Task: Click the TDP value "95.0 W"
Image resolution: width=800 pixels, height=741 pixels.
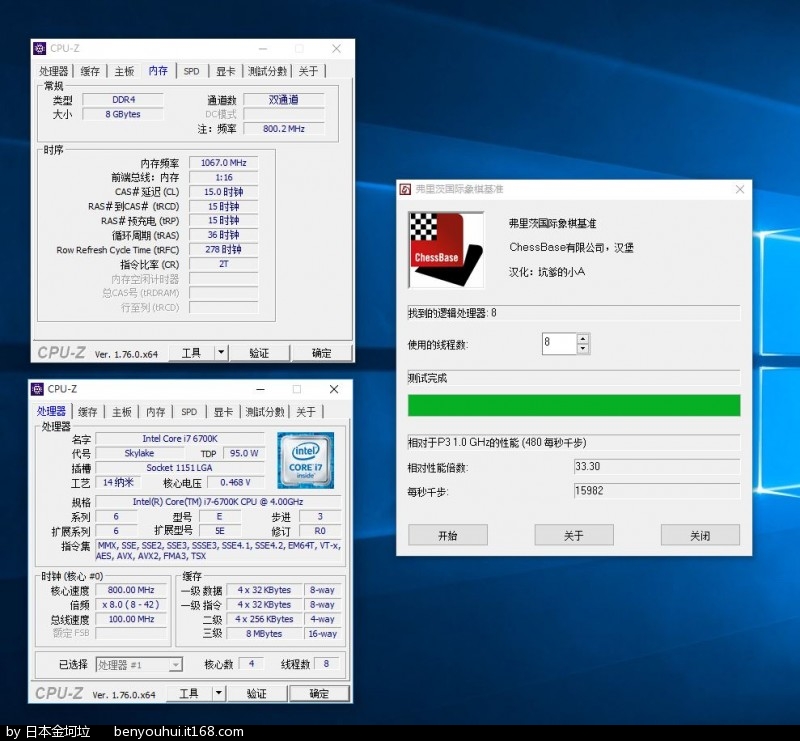Action: click(244, 453)
